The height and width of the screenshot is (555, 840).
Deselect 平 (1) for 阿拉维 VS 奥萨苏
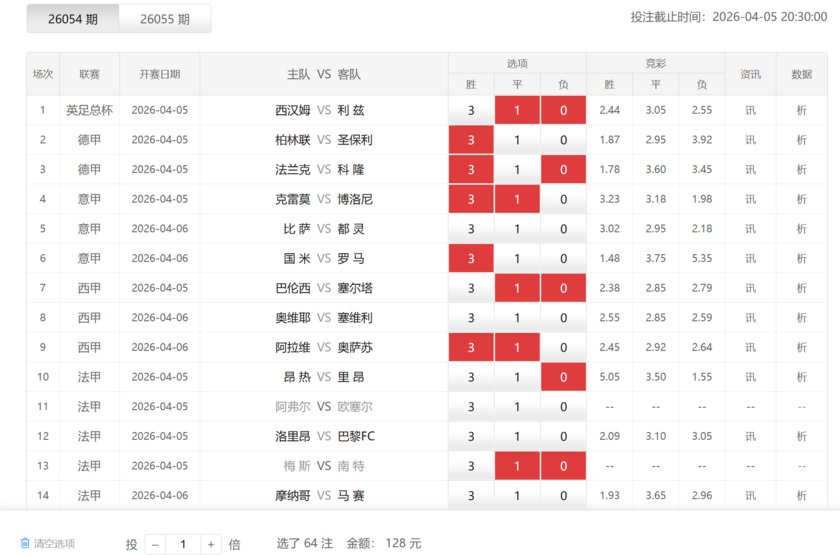point(517,347)
